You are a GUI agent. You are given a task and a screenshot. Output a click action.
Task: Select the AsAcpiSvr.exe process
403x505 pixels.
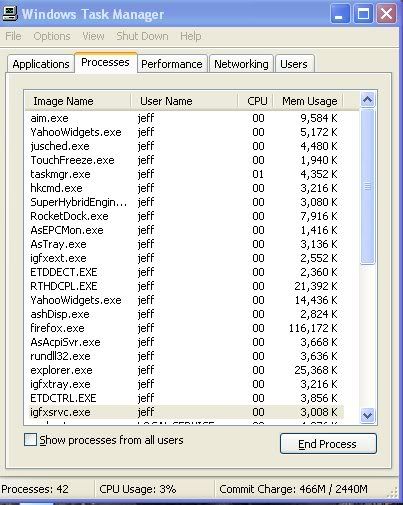pyautogui.click(x=185, y=342)
